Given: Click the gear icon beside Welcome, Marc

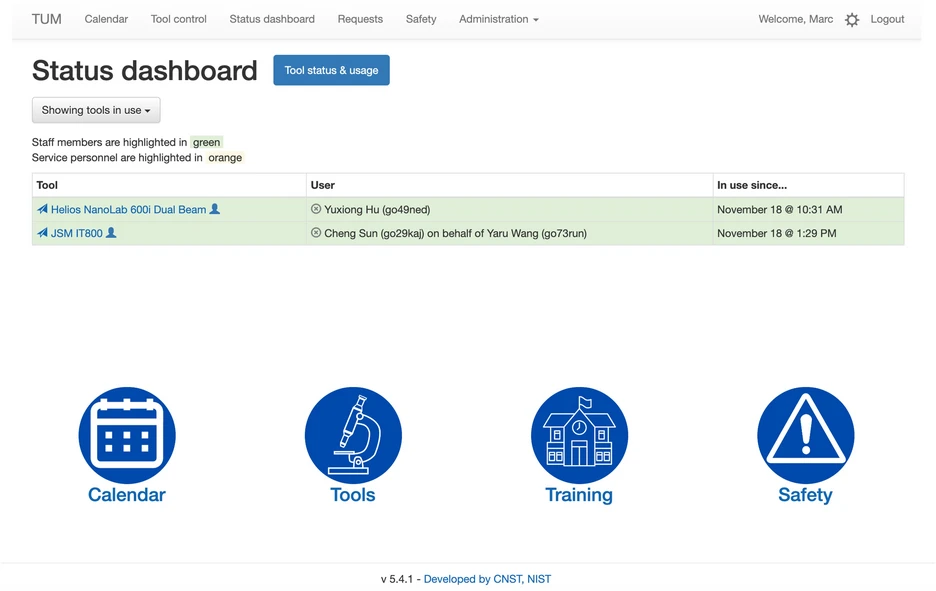Looking at the screenshot, I should [852, 20].
